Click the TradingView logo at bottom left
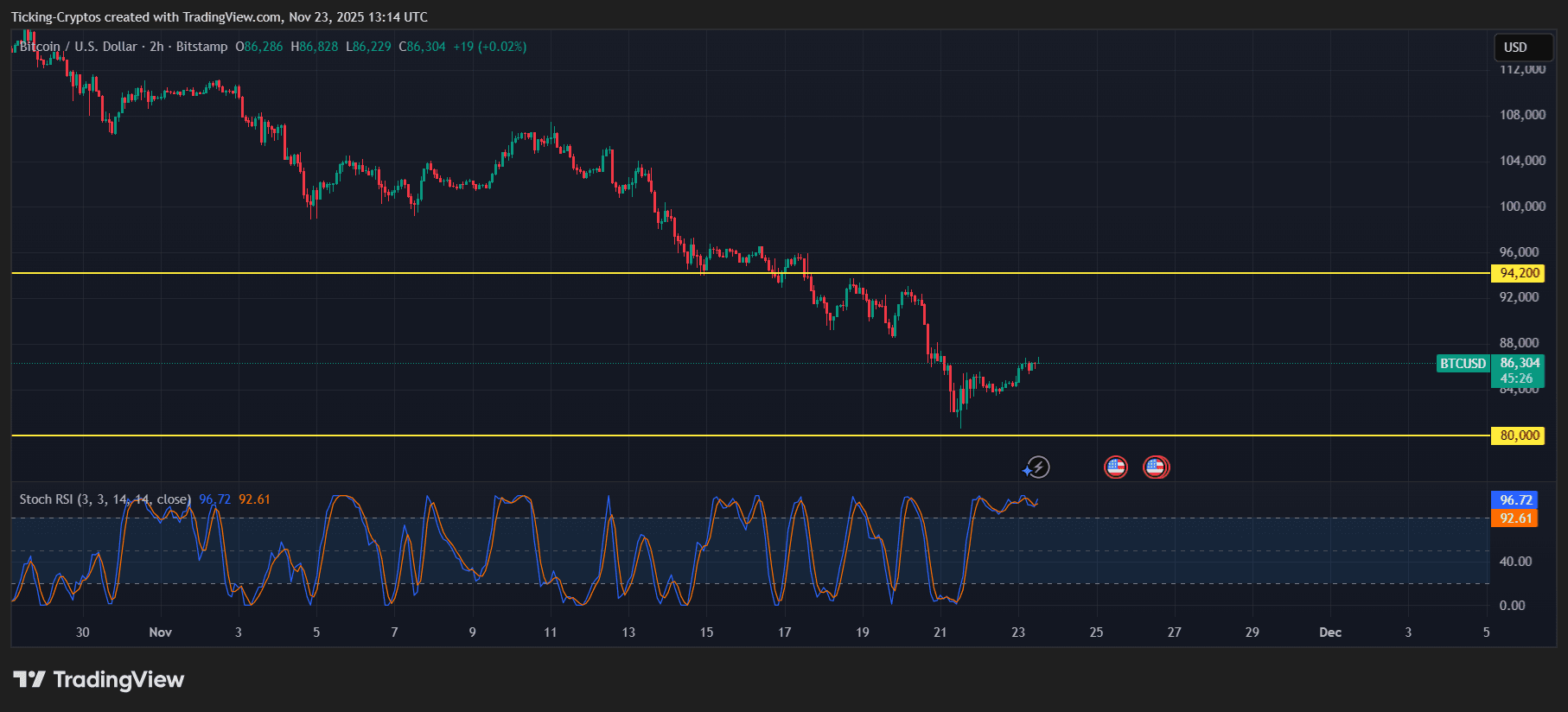Image resolution: width=1568 pixels, height=712 pixels. (99, 680)
